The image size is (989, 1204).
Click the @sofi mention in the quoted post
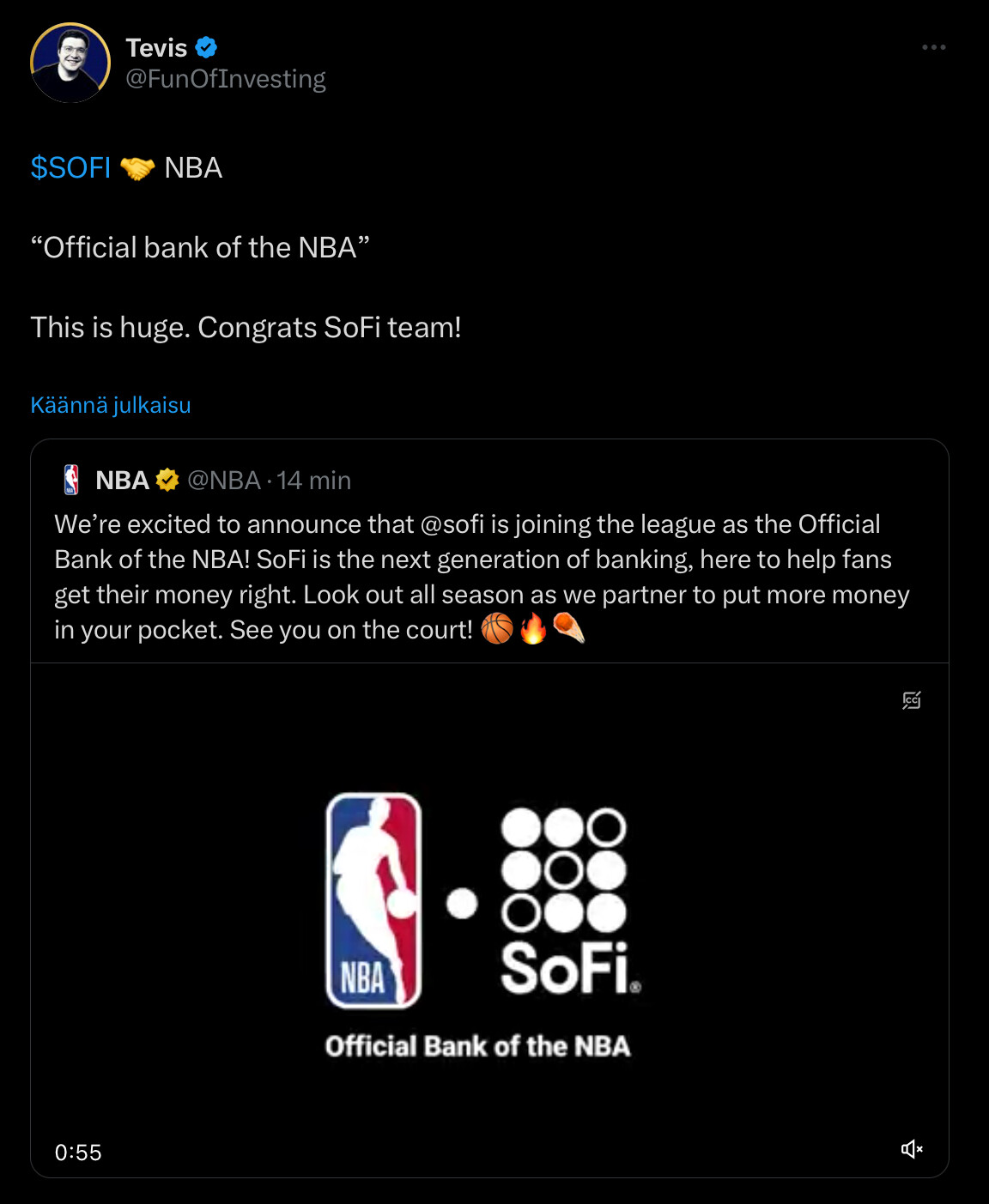click(452, 524)
